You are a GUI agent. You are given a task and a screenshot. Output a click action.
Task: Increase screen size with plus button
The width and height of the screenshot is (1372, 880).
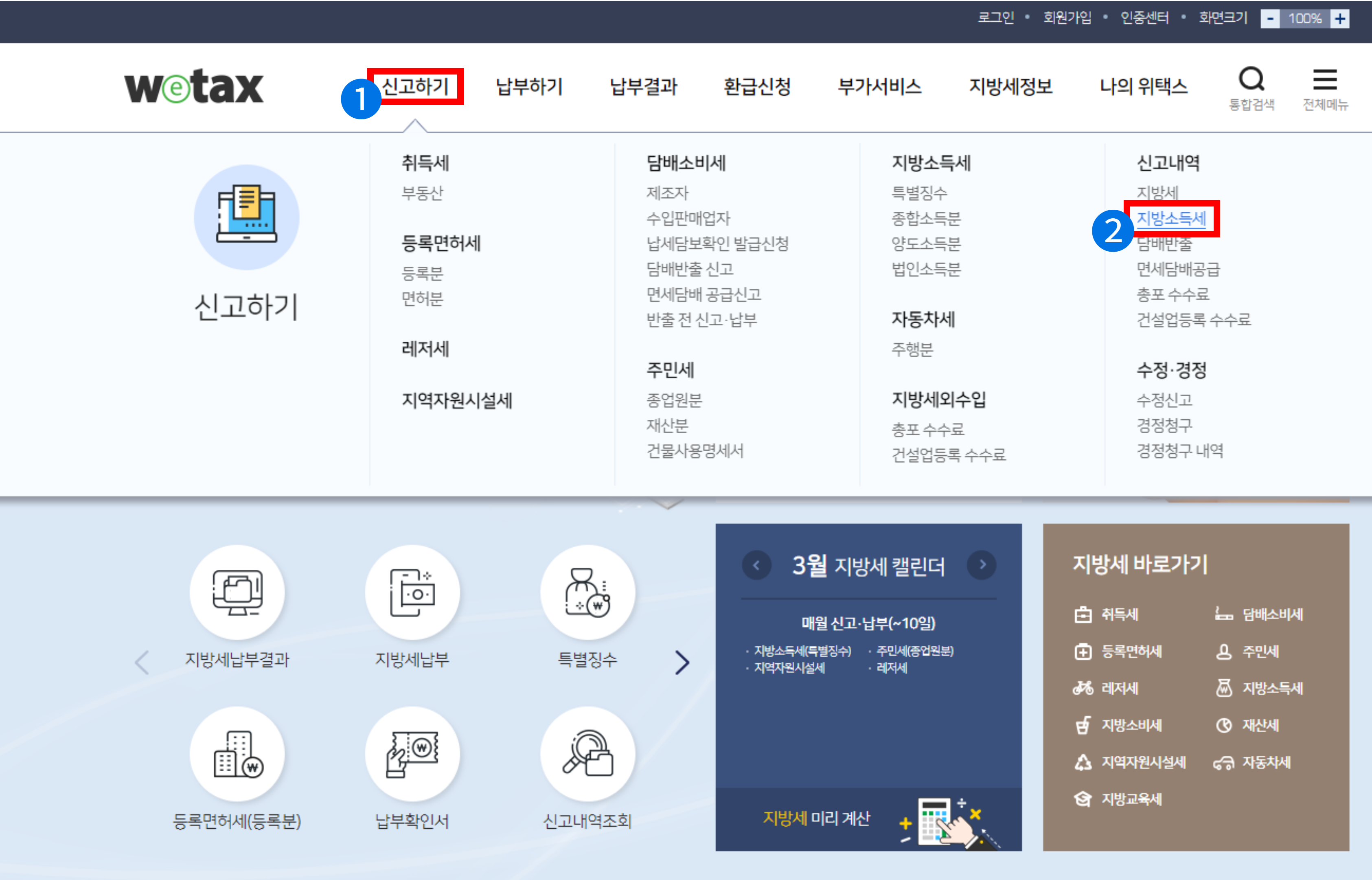tap(1339, 19)
